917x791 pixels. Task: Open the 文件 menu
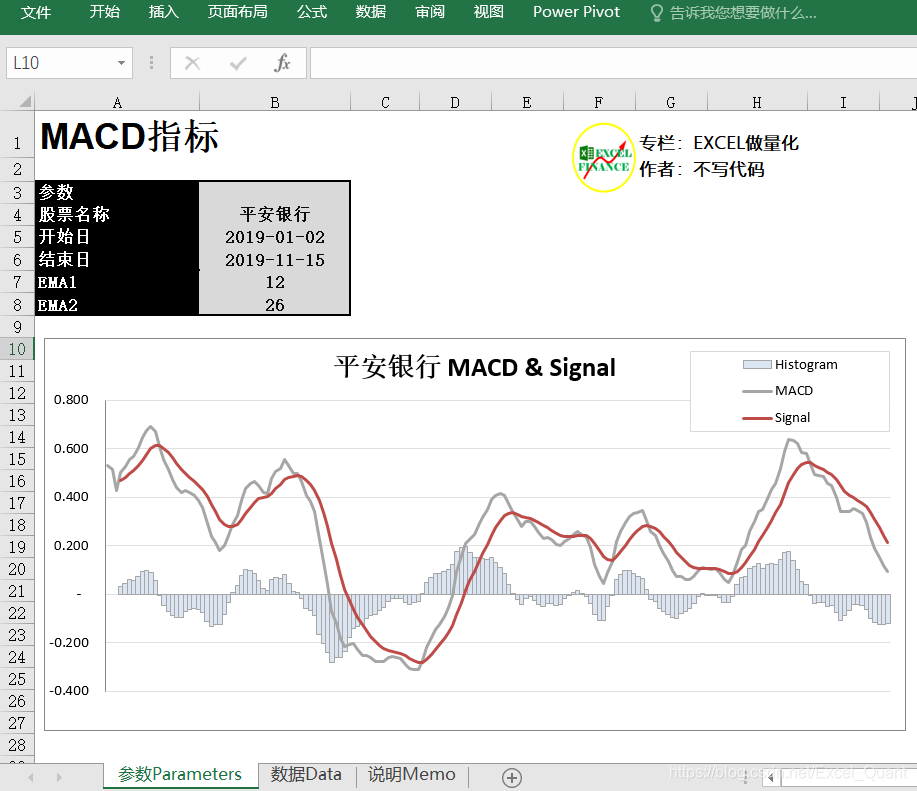point(36,12)
